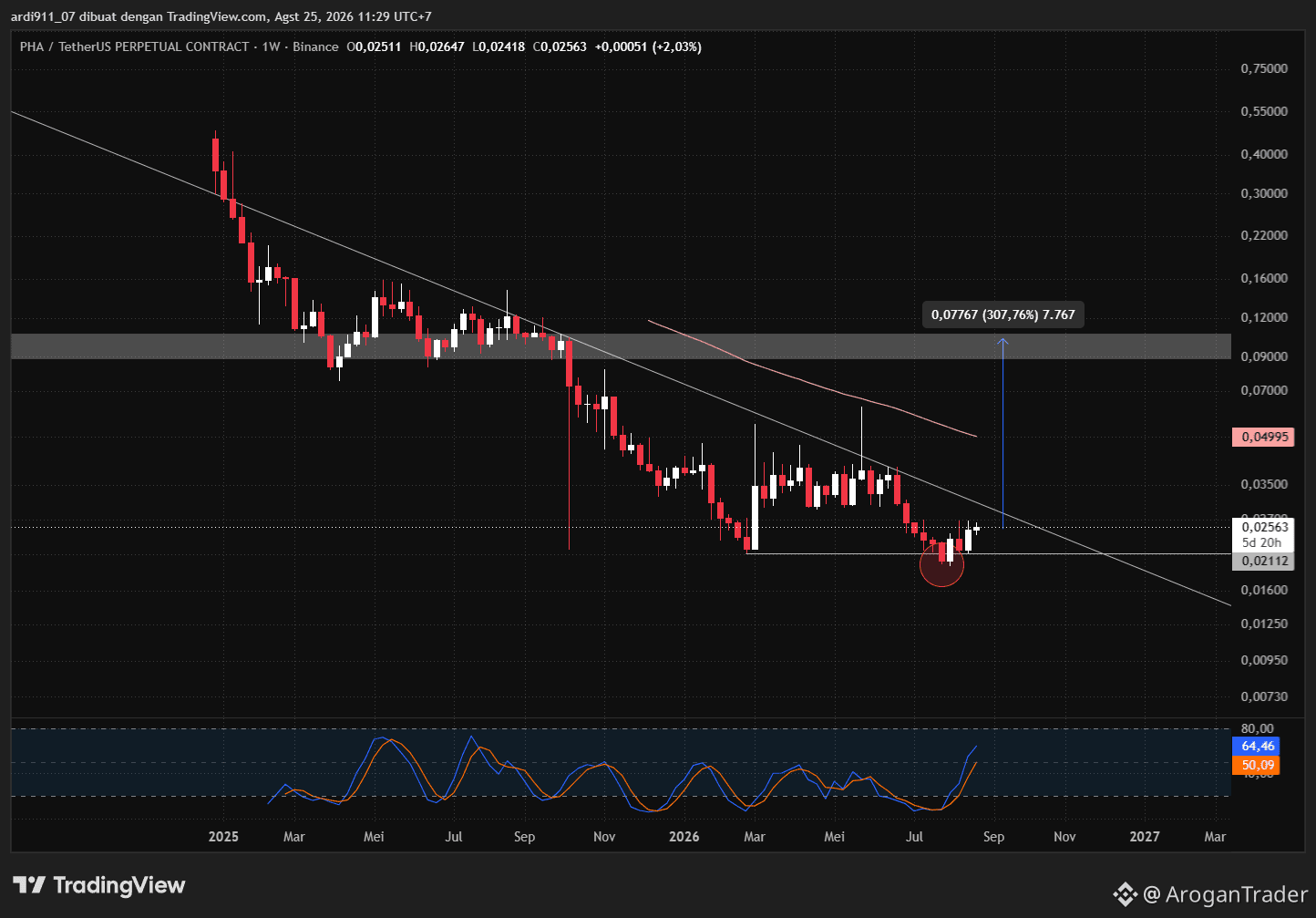
Task: Click the 0,12000 price scale label
Action: (1264, 317)
